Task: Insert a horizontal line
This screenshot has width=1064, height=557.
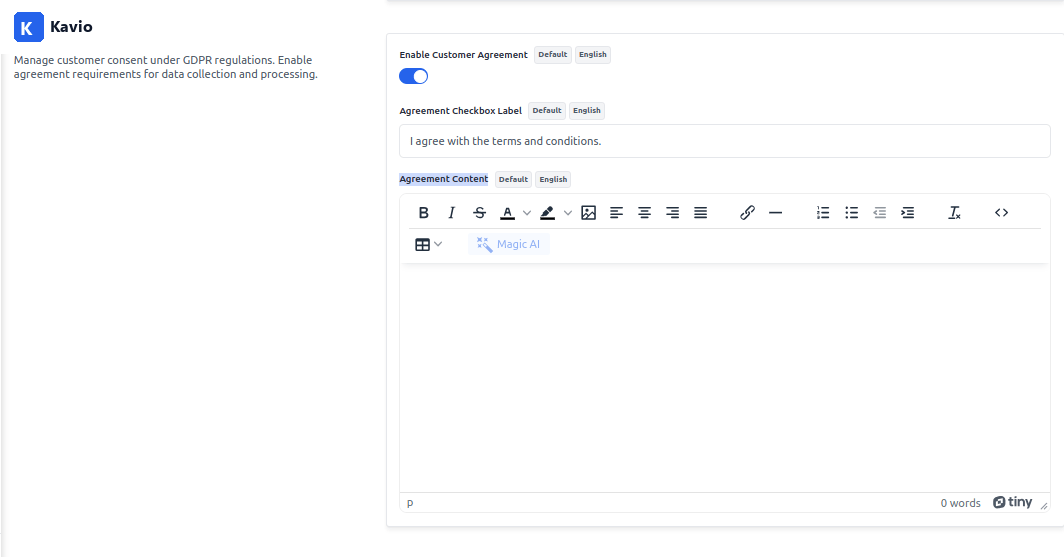Action: pyautogui.click(x=776, y=213)
